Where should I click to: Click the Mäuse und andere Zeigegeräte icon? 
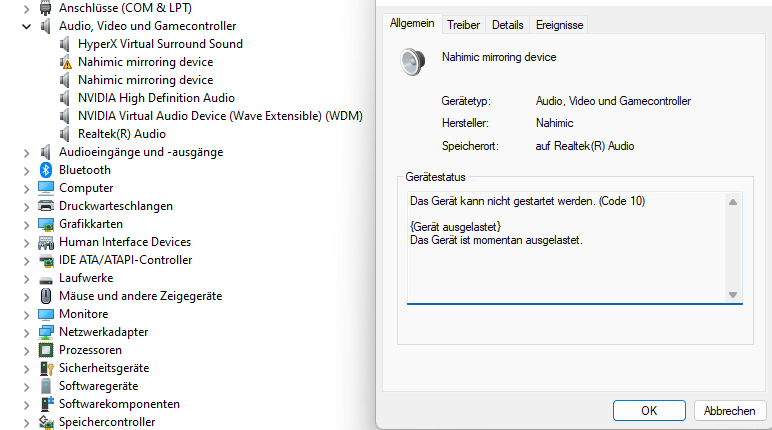[x=46, y=296]
